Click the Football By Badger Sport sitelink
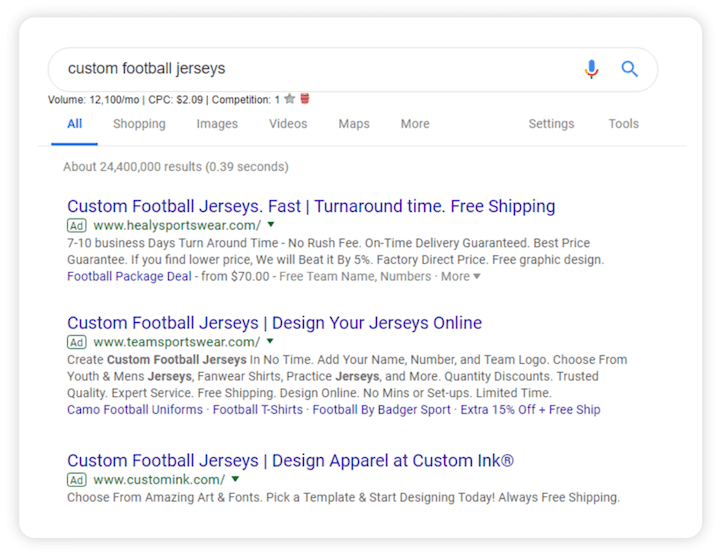The image size is (720, 558). pyautogui.click(x=382, y=410)
